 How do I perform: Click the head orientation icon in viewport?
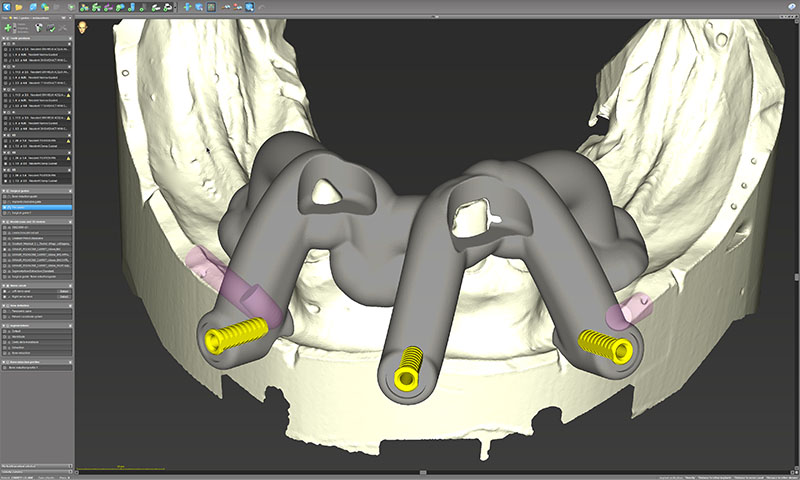click(x=84, y=27)
